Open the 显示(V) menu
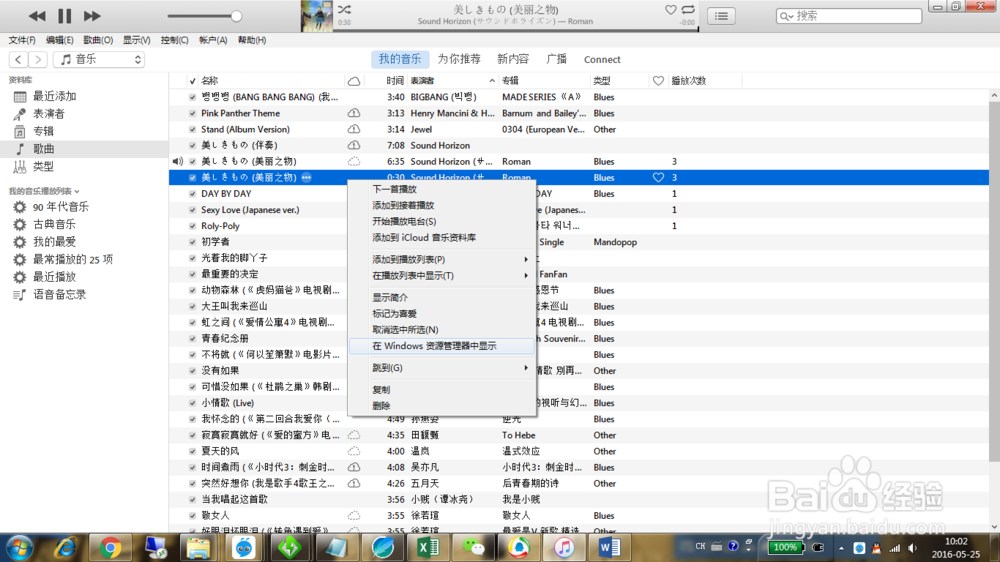1000x562 pixels. (136, 40)
